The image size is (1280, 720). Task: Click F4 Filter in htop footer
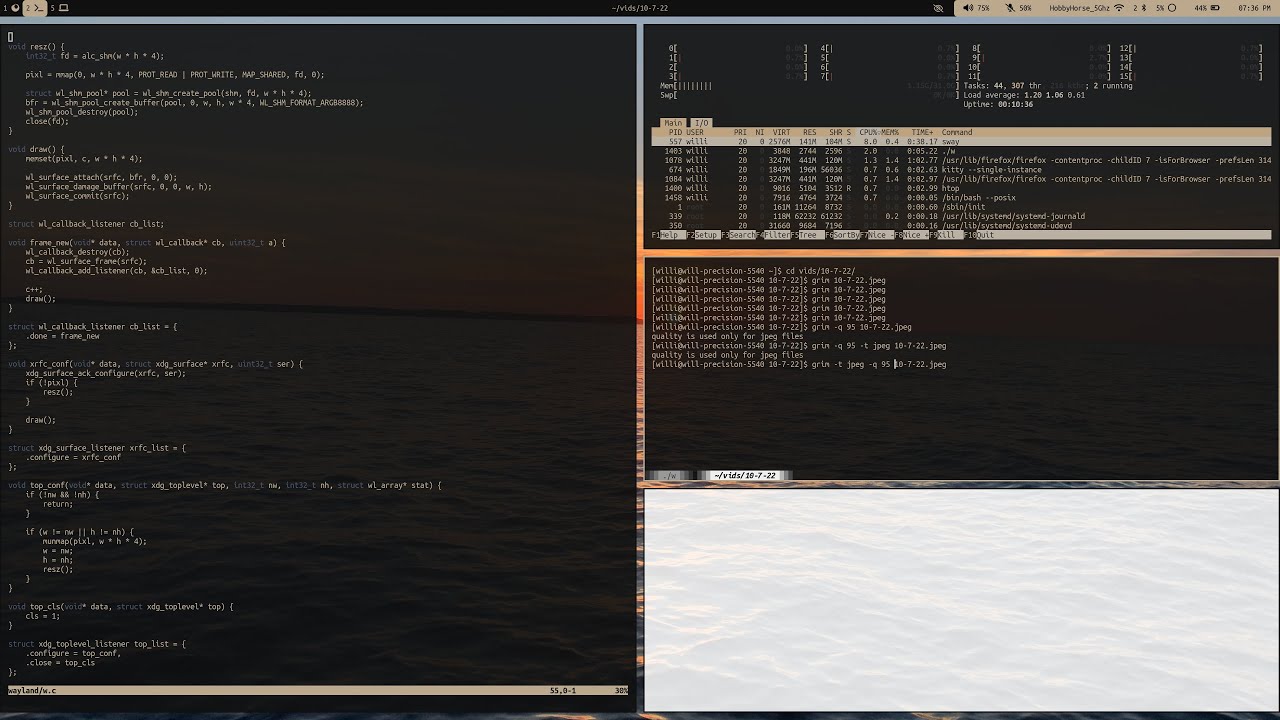773,235
